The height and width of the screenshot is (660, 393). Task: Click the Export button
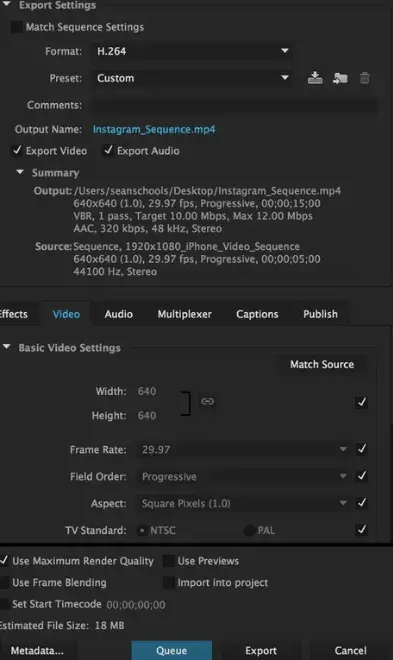coord(261,650)
